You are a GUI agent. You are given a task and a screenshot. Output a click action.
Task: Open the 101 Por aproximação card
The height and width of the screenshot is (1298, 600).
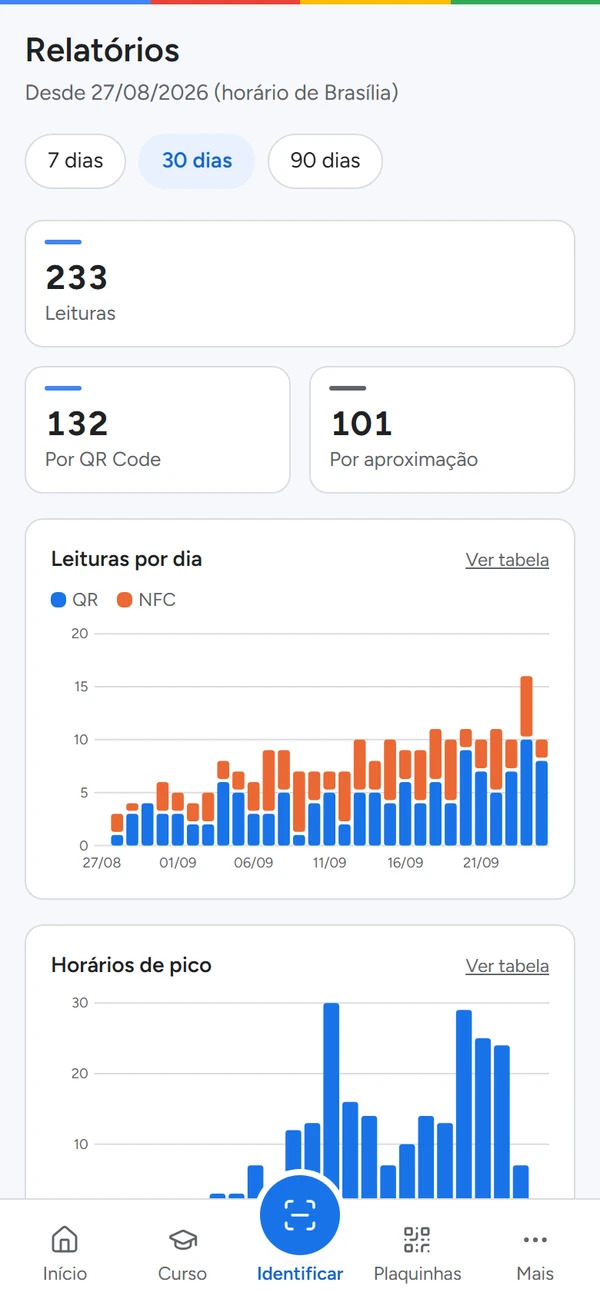442,430
